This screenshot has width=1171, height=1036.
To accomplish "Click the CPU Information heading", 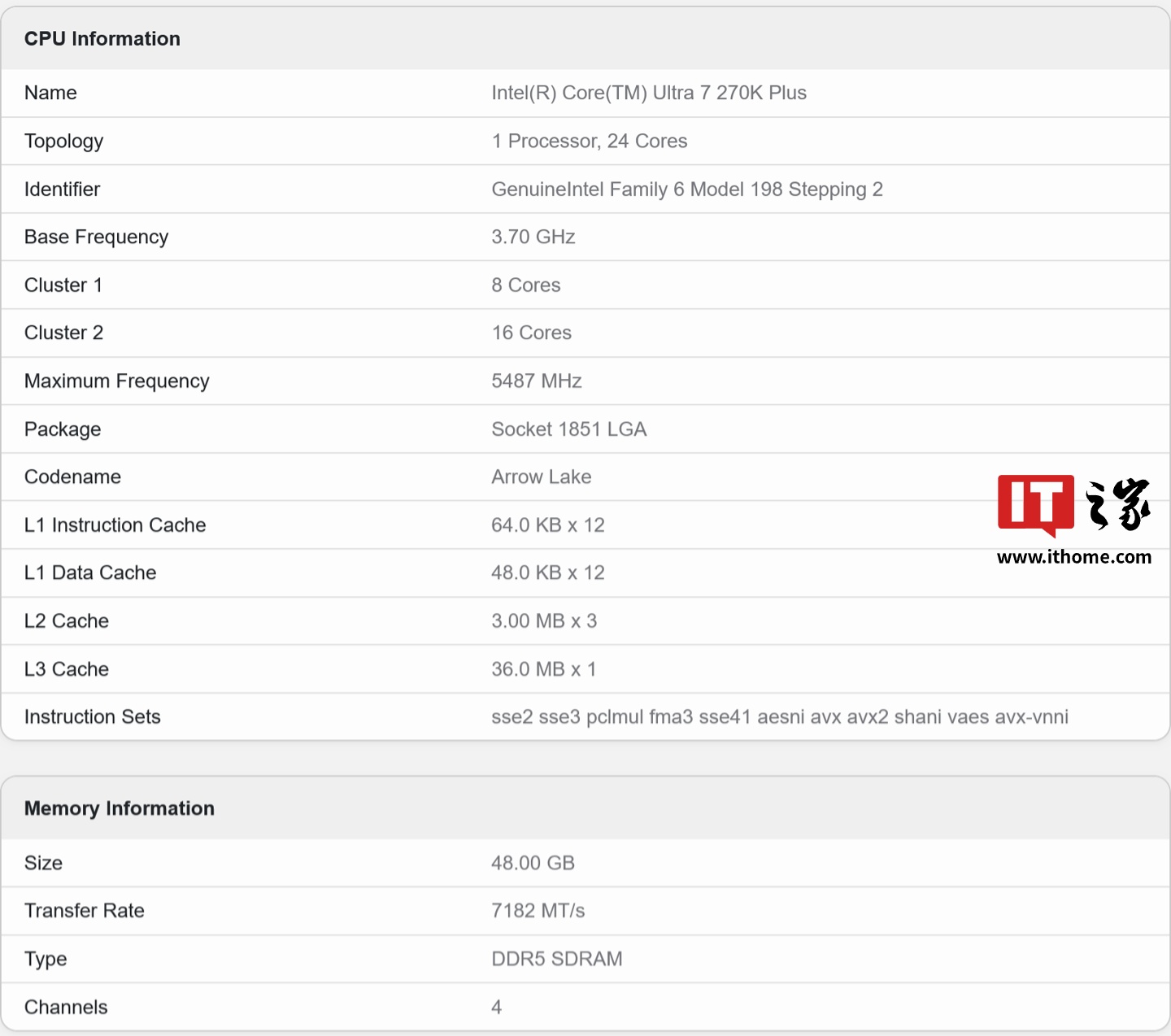I will click(x=102, y=39).
